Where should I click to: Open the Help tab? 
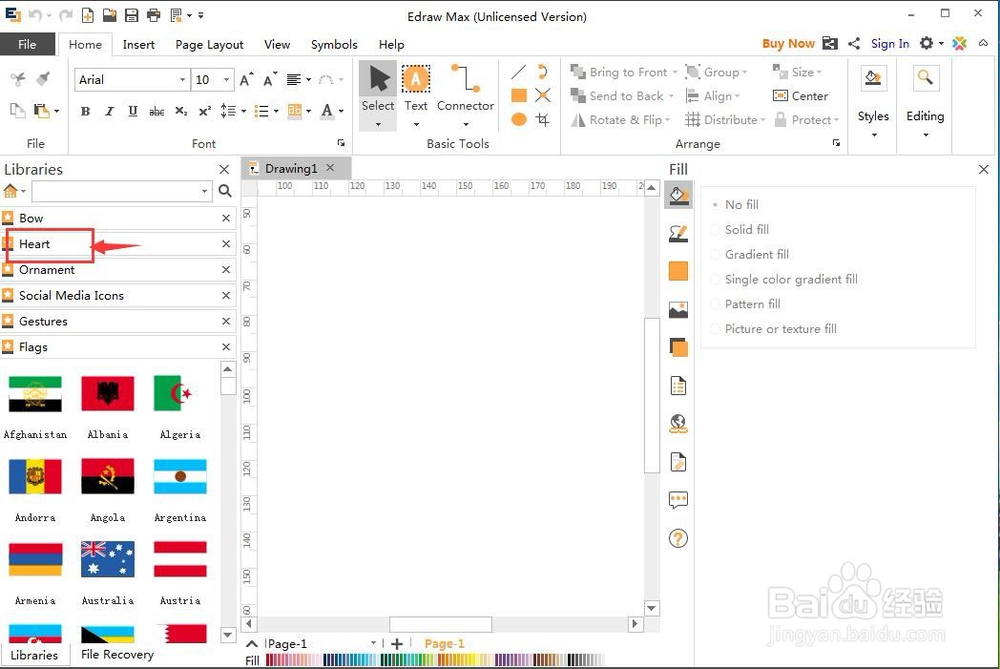tap(392, 45)
